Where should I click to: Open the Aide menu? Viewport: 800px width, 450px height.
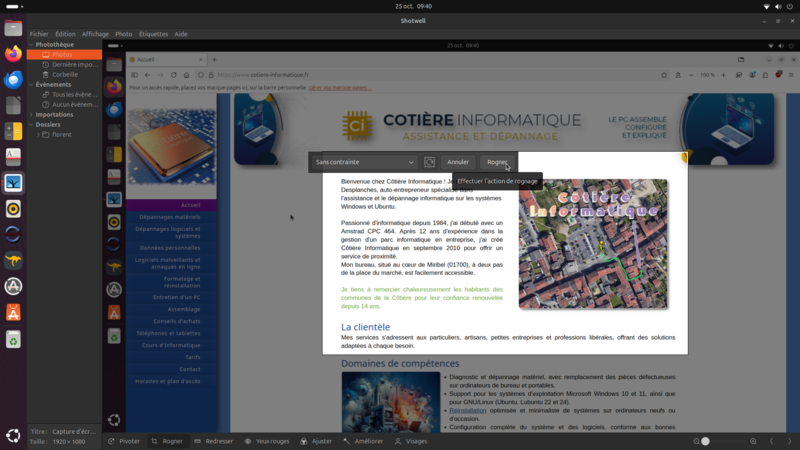[181, 34]
